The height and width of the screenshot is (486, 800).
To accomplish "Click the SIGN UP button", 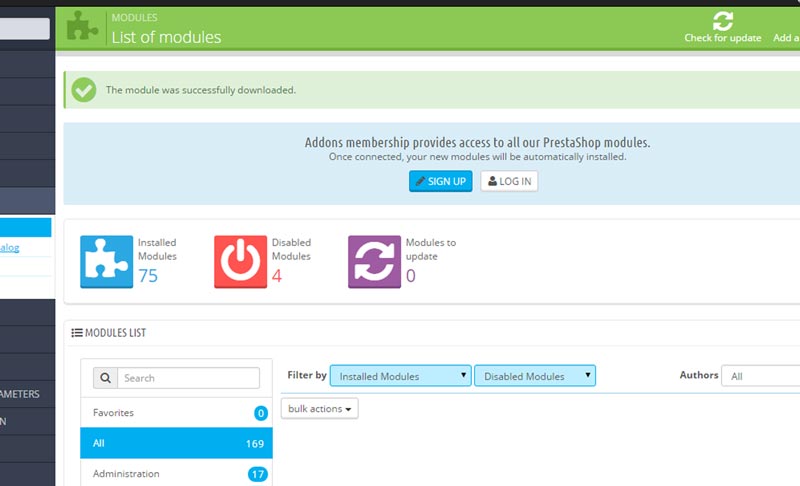I will click(441, 181).
